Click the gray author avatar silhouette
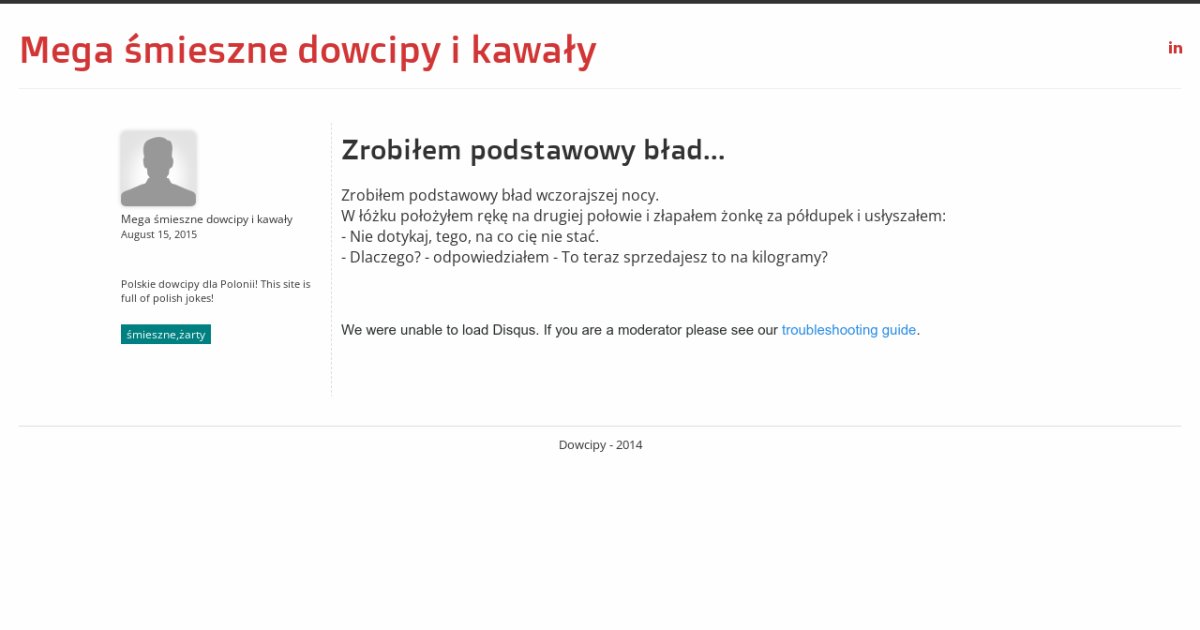 pyautogui.click(x=158, y=168)
